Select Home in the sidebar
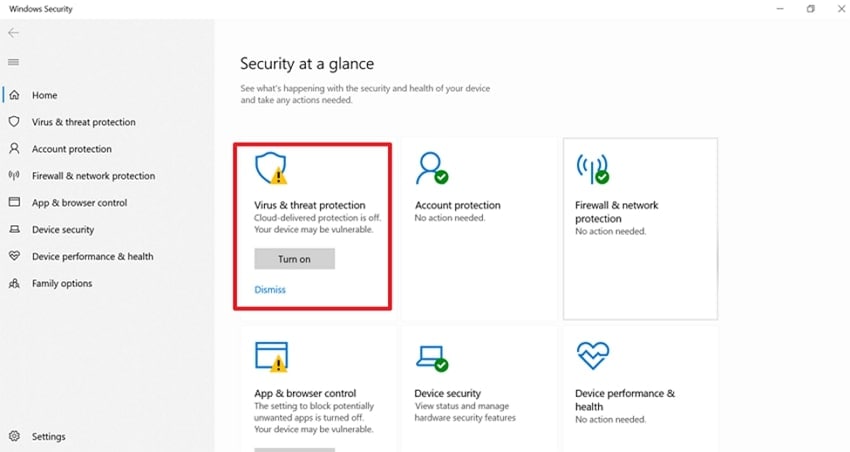 click(x=45, y=96)
